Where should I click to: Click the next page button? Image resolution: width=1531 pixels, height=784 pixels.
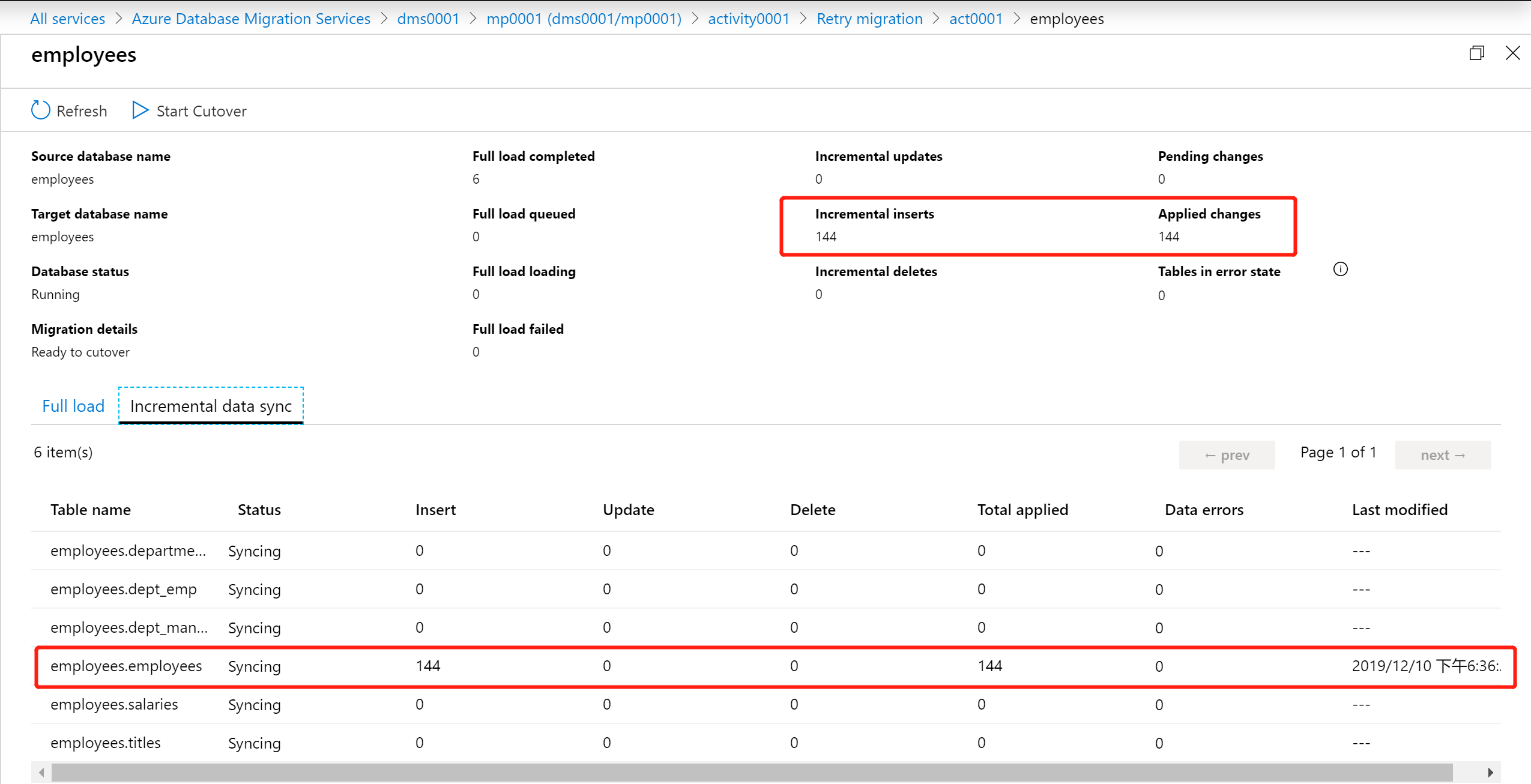click(1442, 455)
